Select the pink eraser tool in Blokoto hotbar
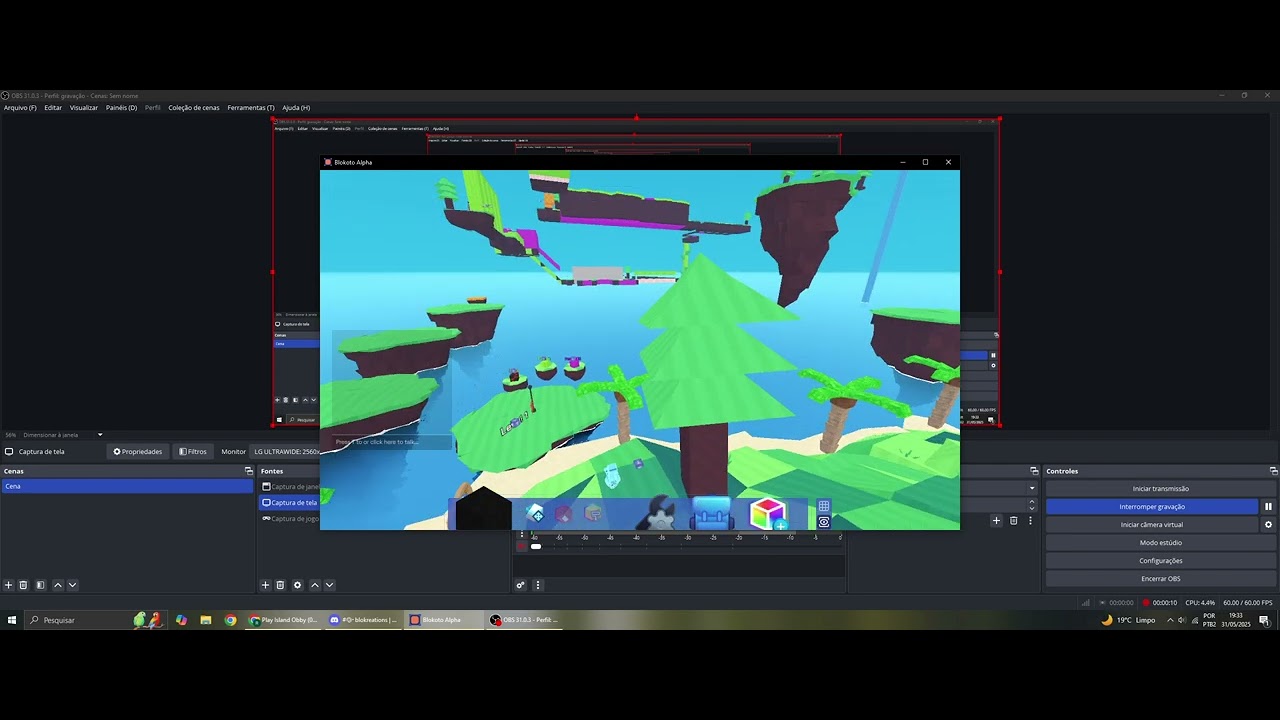 [564, 514]
